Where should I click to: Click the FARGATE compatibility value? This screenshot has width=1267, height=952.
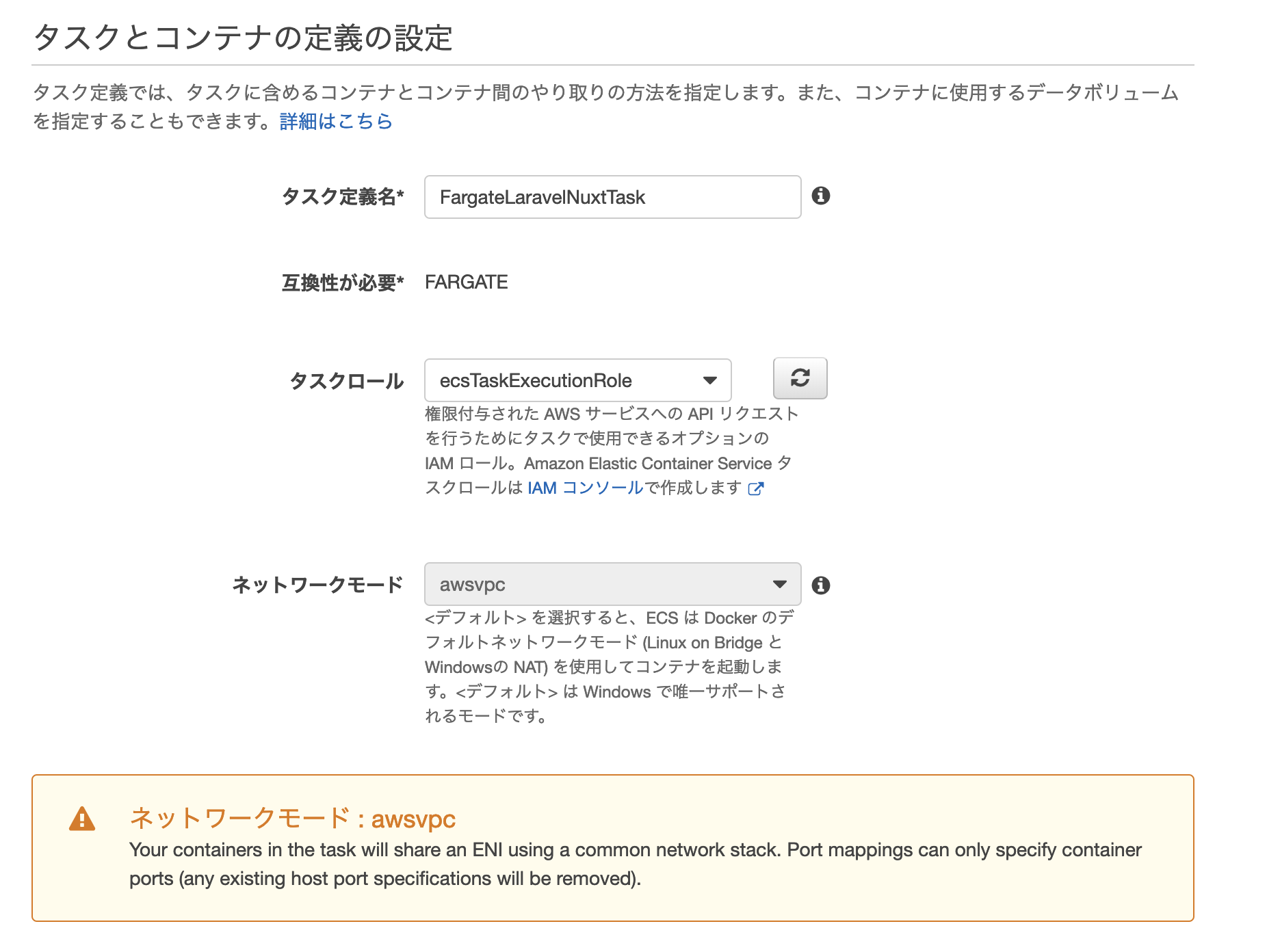[x=467, y=282]
